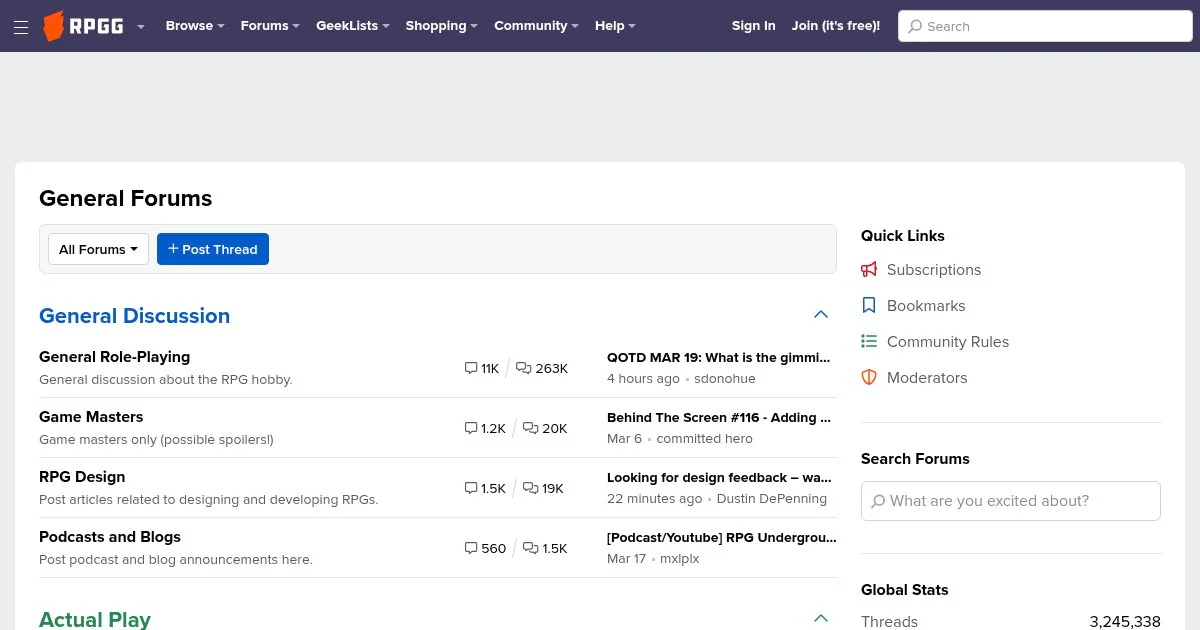Screen dimensions: 1200x630
Task: Open Looking for design feedback thread
Action: point(719,478)
